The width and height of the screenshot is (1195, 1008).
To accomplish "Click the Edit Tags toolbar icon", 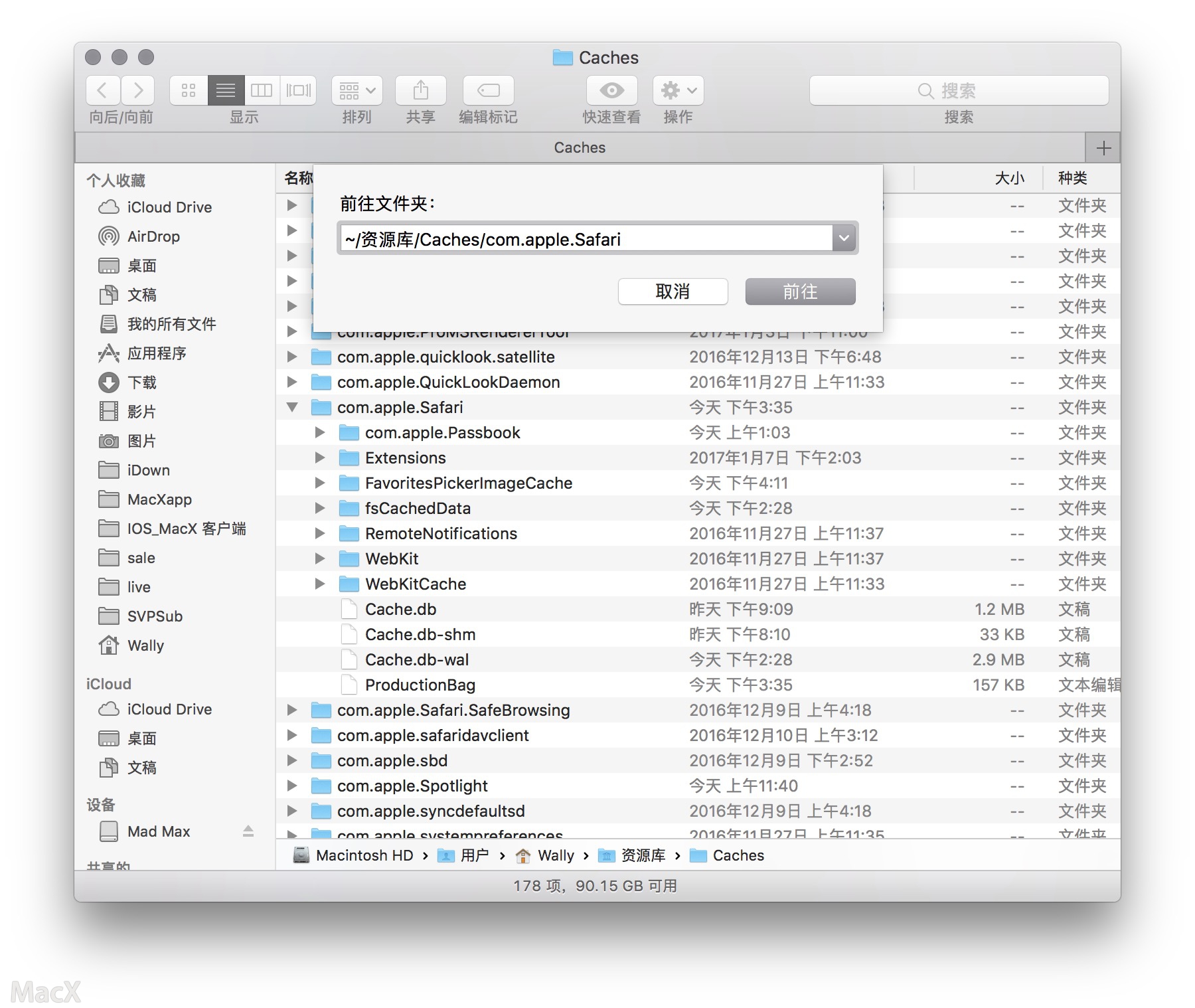I will point(488,90).
